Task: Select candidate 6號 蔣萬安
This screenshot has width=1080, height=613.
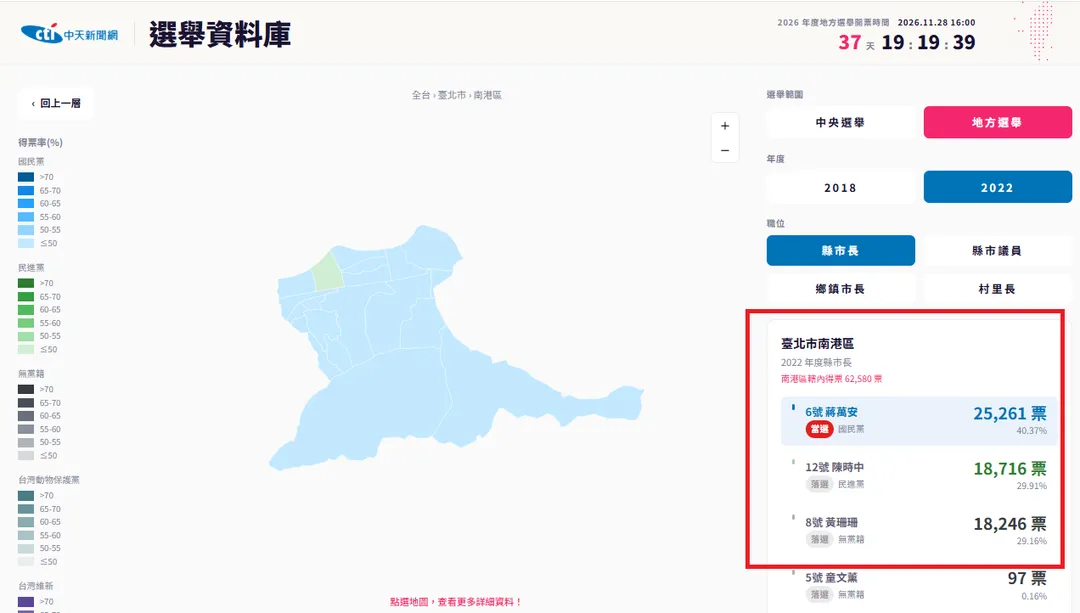Action: [x=919, y=420]
